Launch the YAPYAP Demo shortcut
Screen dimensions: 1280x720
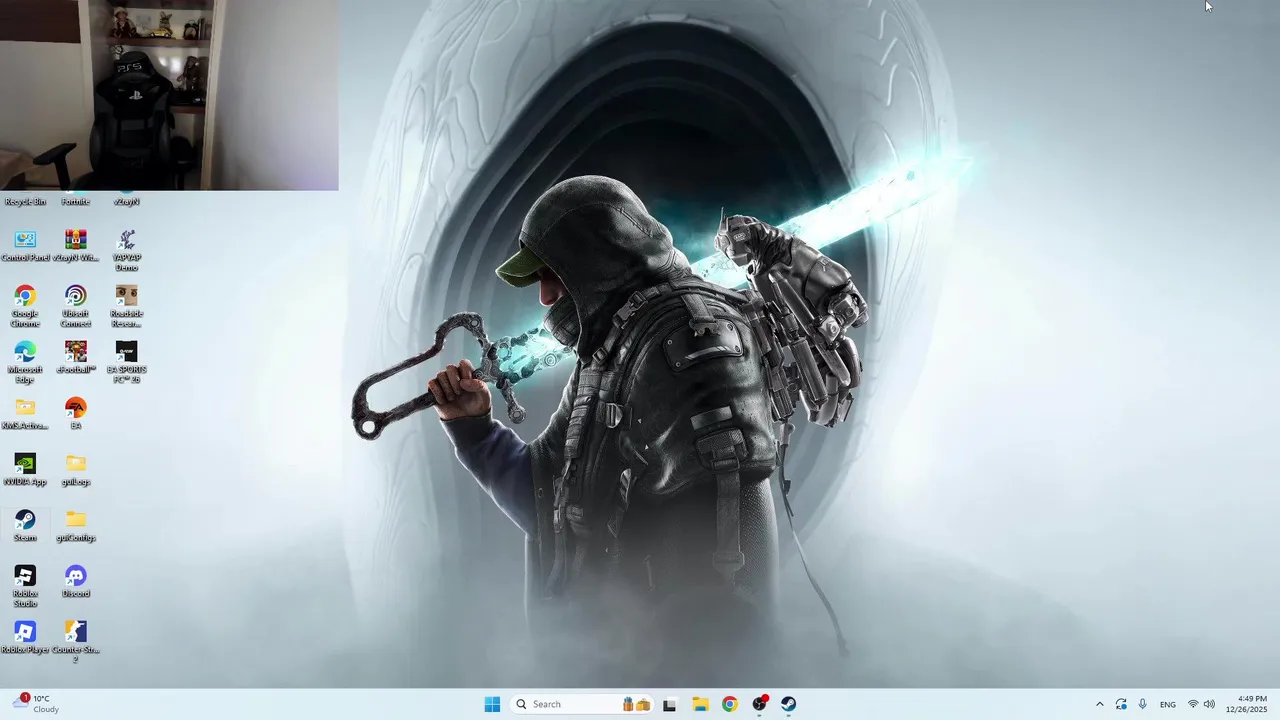click(126, 251)
